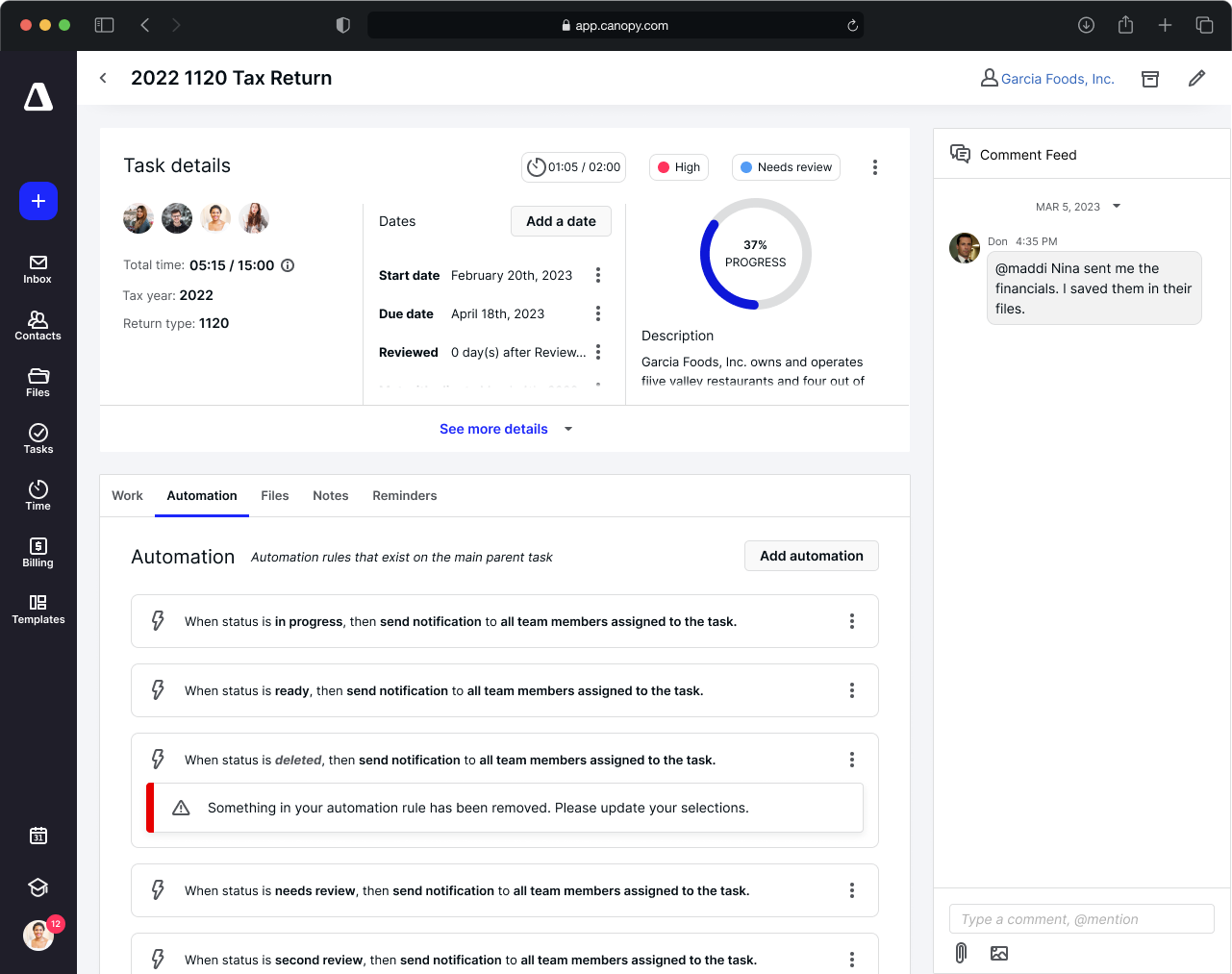Image resolution: width=1232 pixels, height=974 pixels.
Task: Open the Inbox from the sidebar
Action: 38,267
